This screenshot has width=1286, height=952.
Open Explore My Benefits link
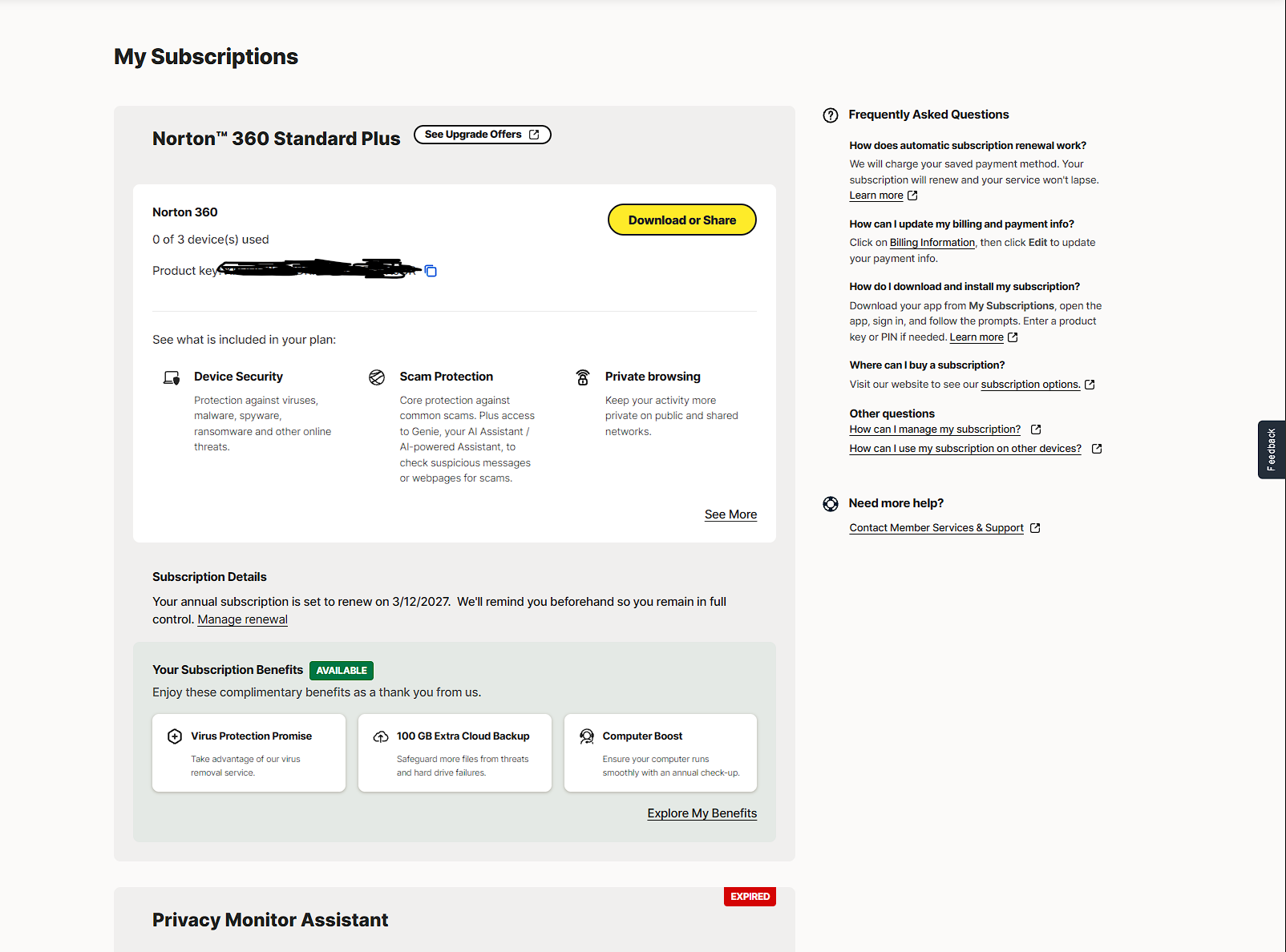tap(702, 813)
